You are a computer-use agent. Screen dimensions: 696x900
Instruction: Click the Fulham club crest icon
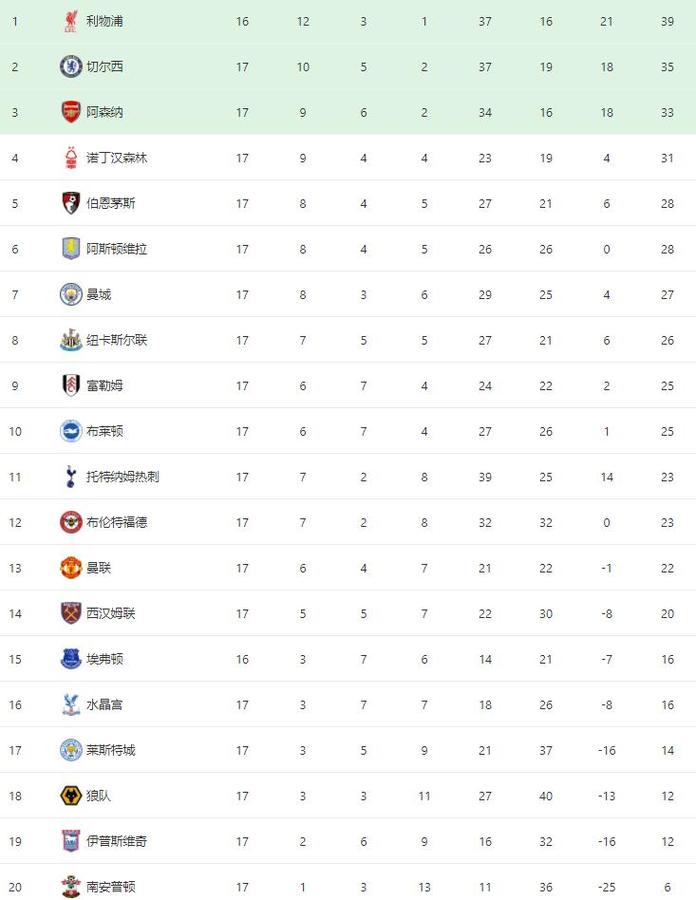click(x=71, y=385)
